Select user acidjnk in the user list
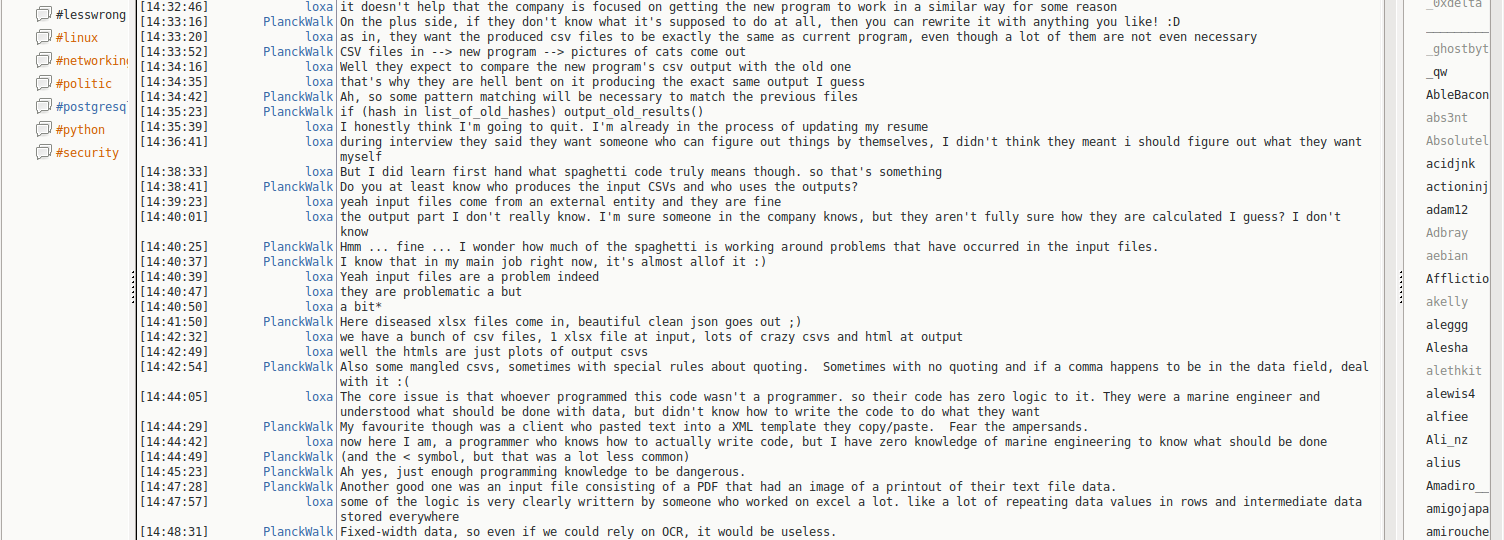This screenshot has width=1504, height=540. click(x=1450, y=164)
